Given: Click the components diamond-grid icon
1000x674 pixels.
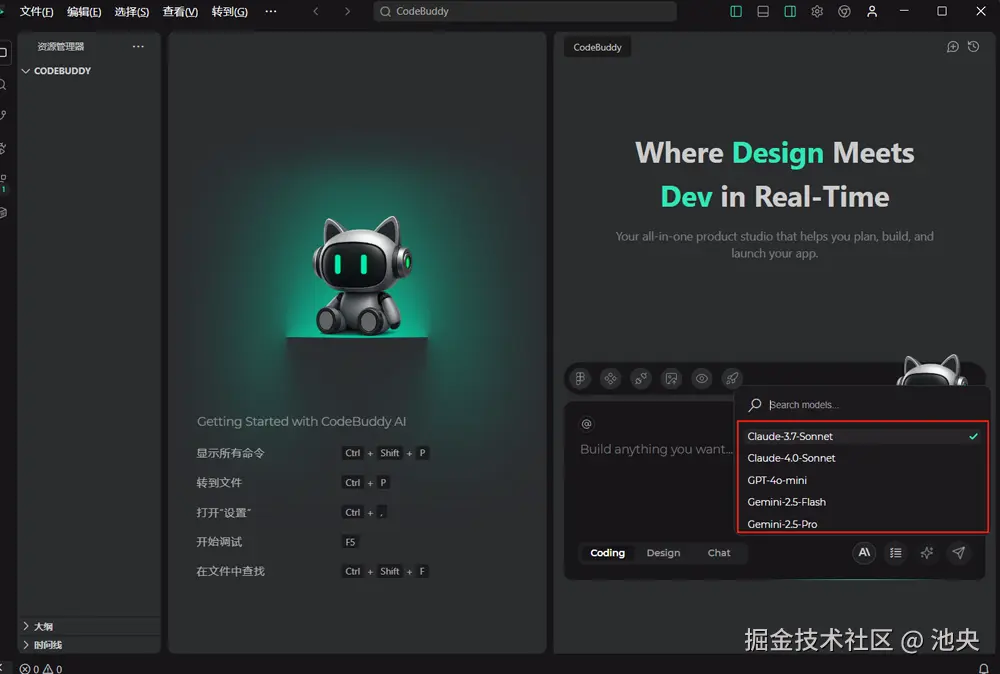Looking at the screenshot, I should point(610,379).
